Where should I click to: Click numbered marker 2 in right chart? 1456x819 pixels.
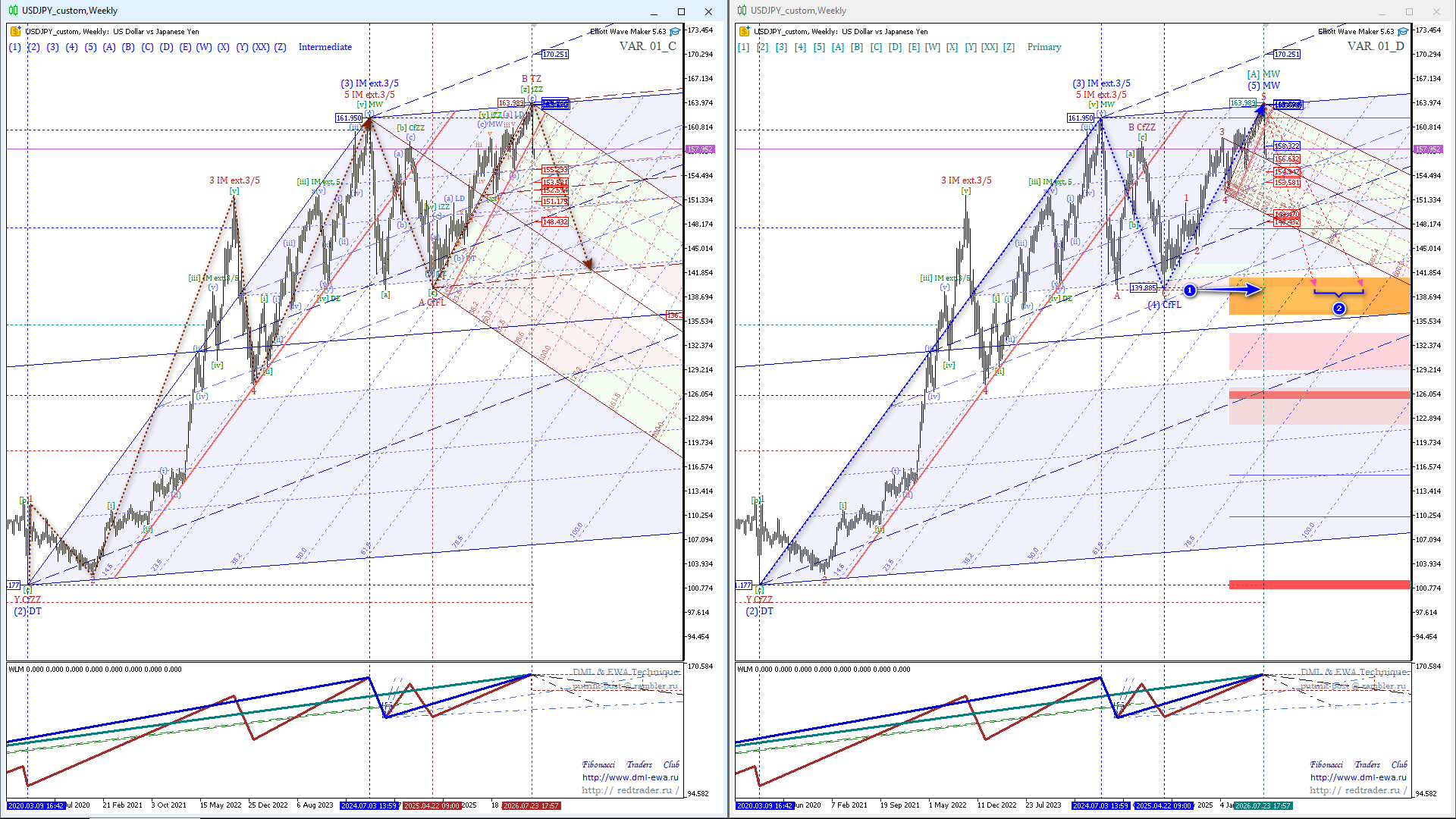1339,309
